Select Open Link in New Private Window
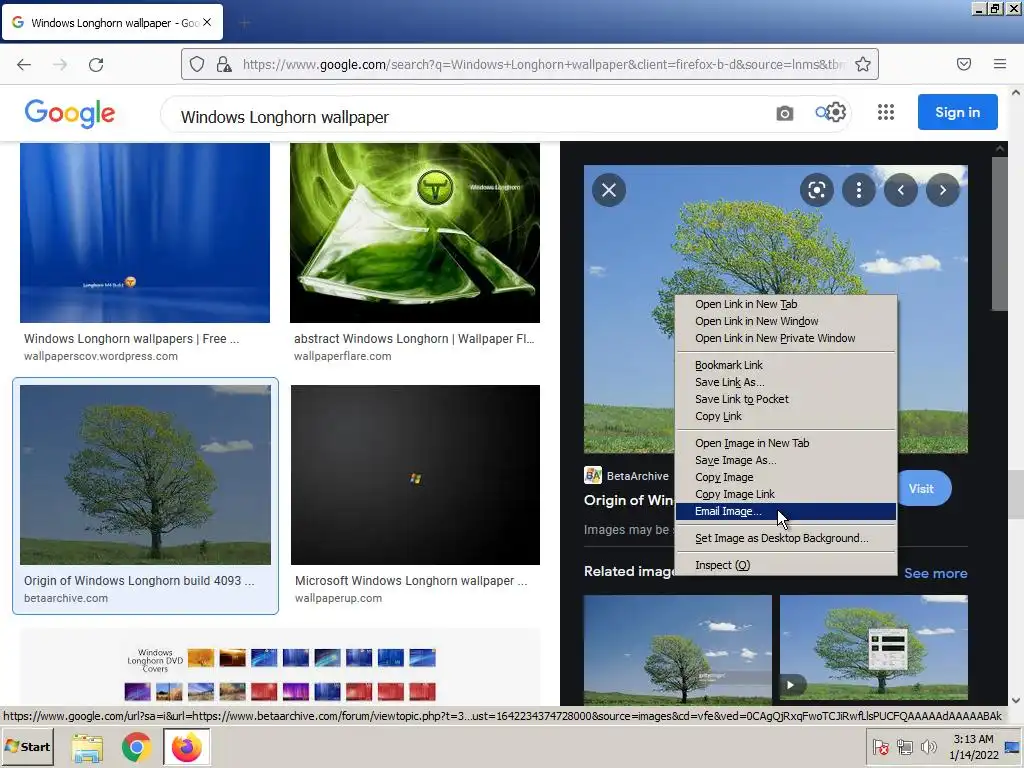Image resolution: width=1024 pixels, height=768 pixels. pyautogui.click(x=786, y=338)
